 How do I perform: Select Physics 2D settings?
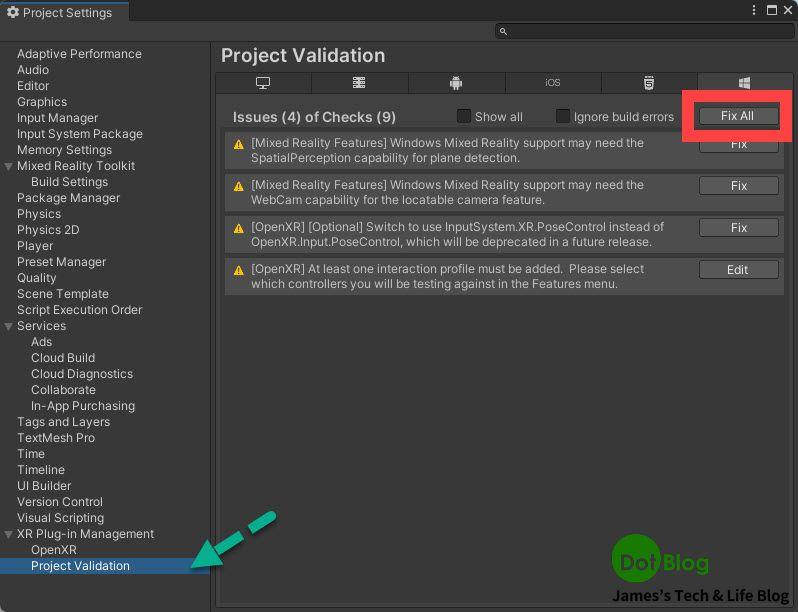[x=48, y=230]
